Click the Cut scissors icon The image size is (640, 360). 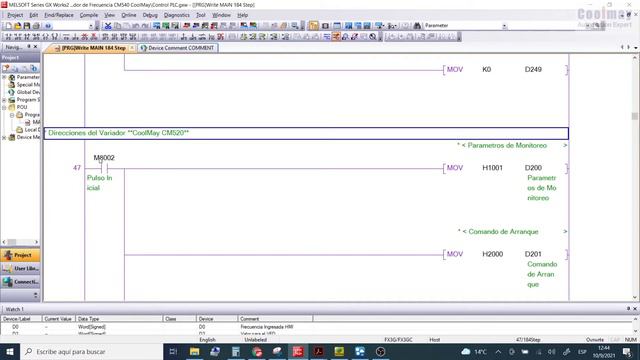[108, 26]
